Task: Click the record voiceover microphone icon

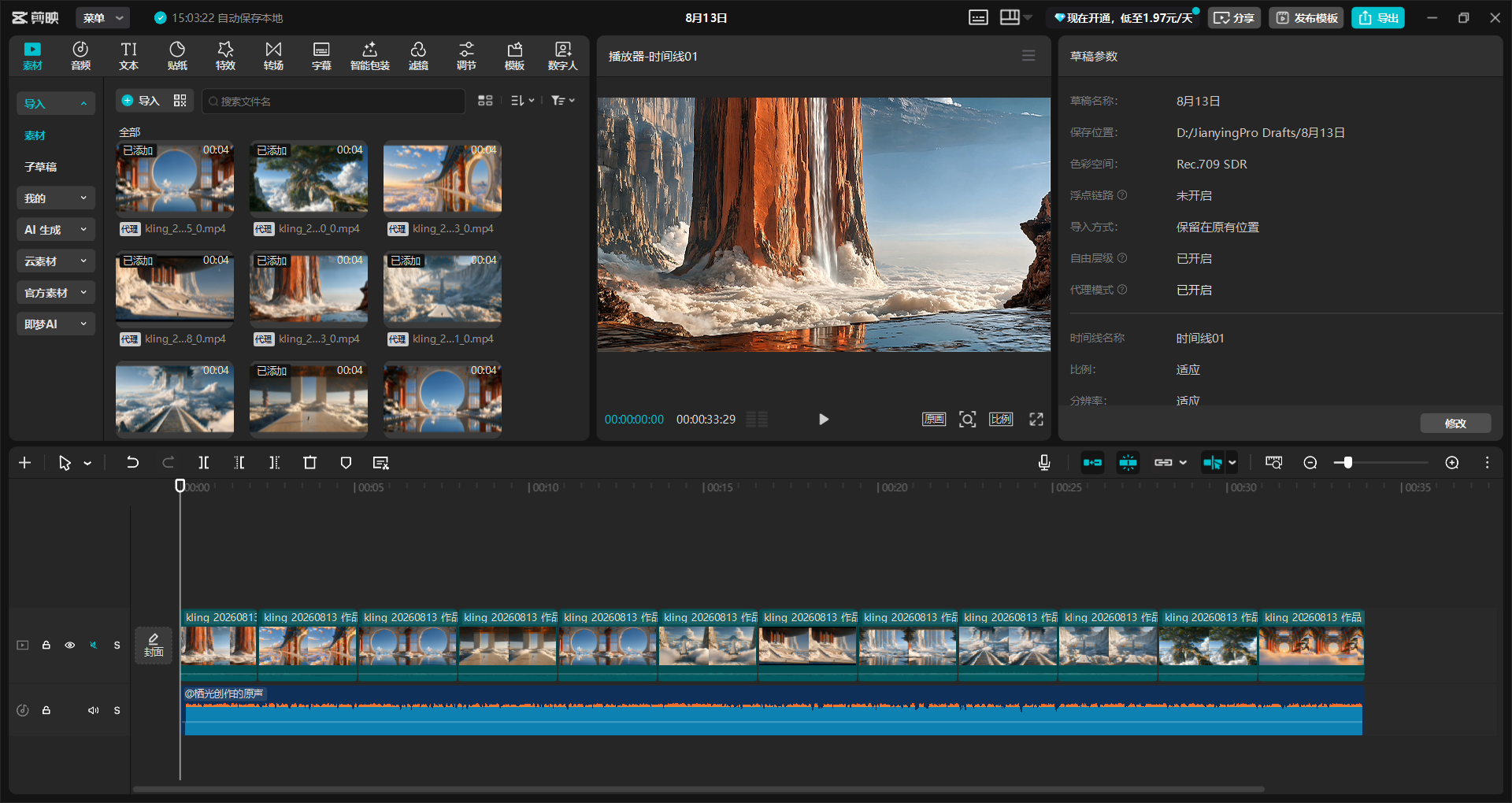Action: (1044, 463)
